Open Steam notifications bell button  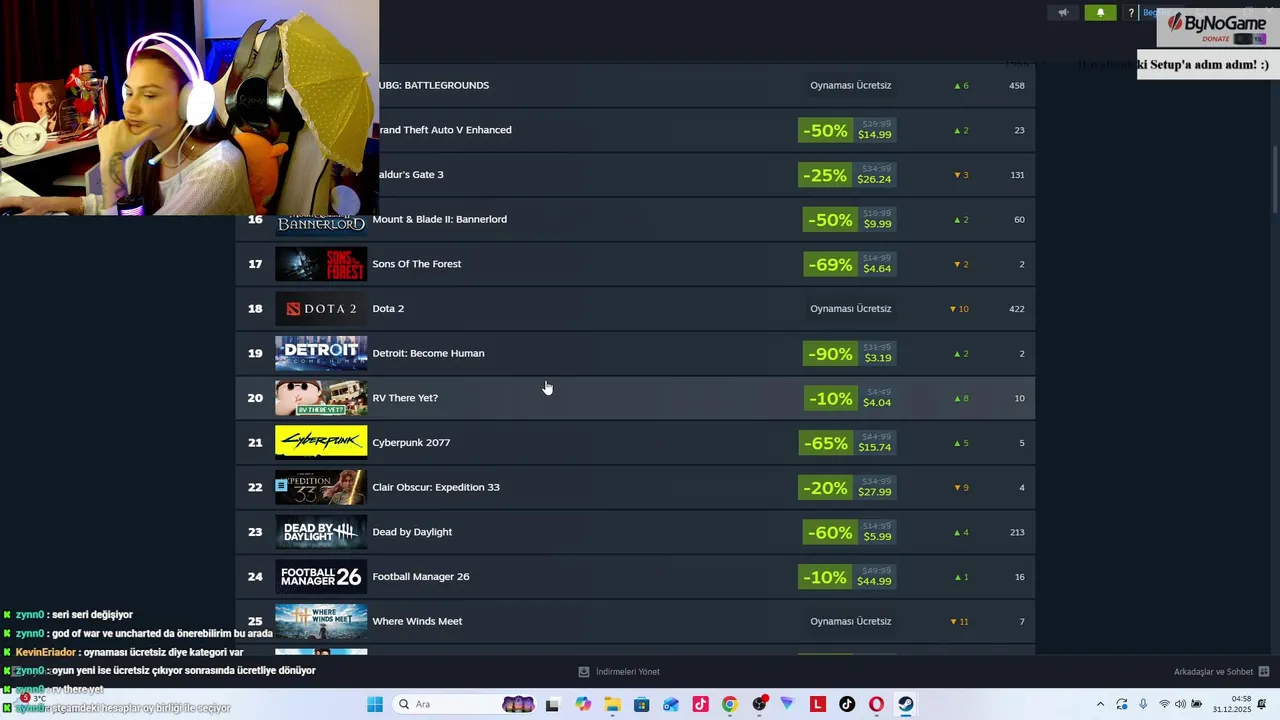(1100, 13)
